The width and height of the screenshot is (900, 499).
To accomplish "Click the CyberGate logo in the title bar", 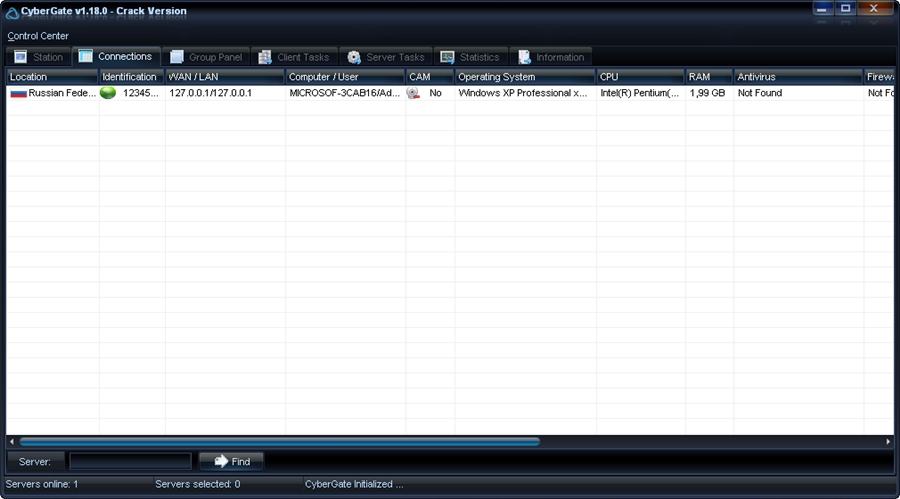I will coord(12,11).
